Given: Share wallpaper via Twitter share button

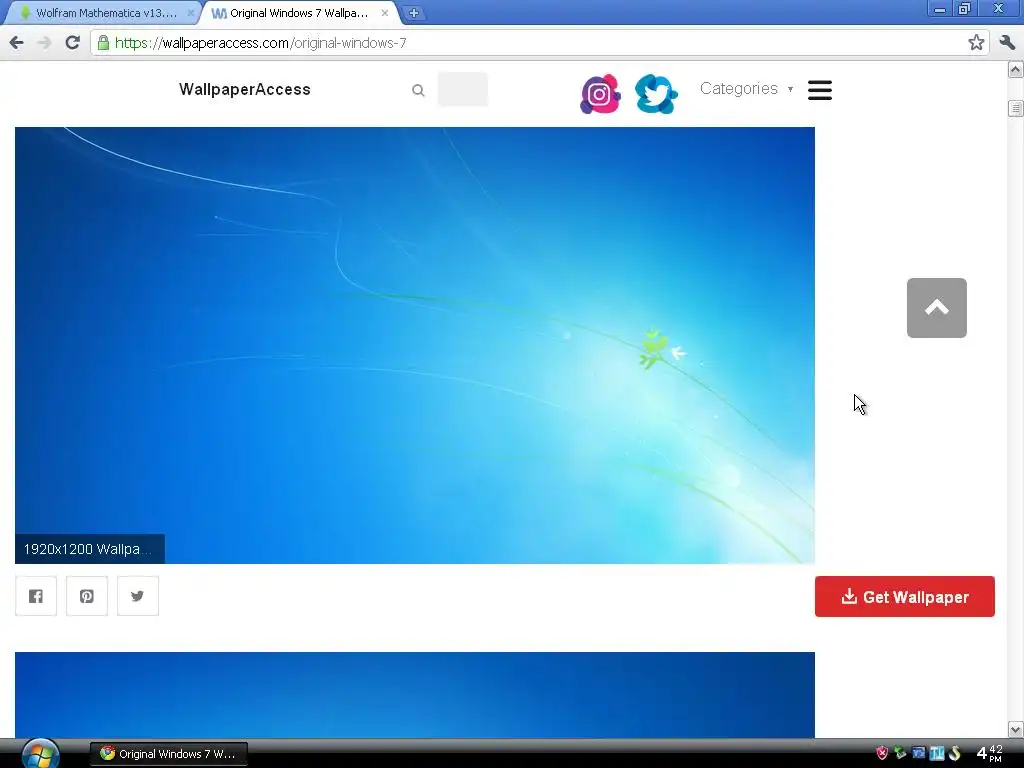Looking at the screenshot, I should pos(138,596).
